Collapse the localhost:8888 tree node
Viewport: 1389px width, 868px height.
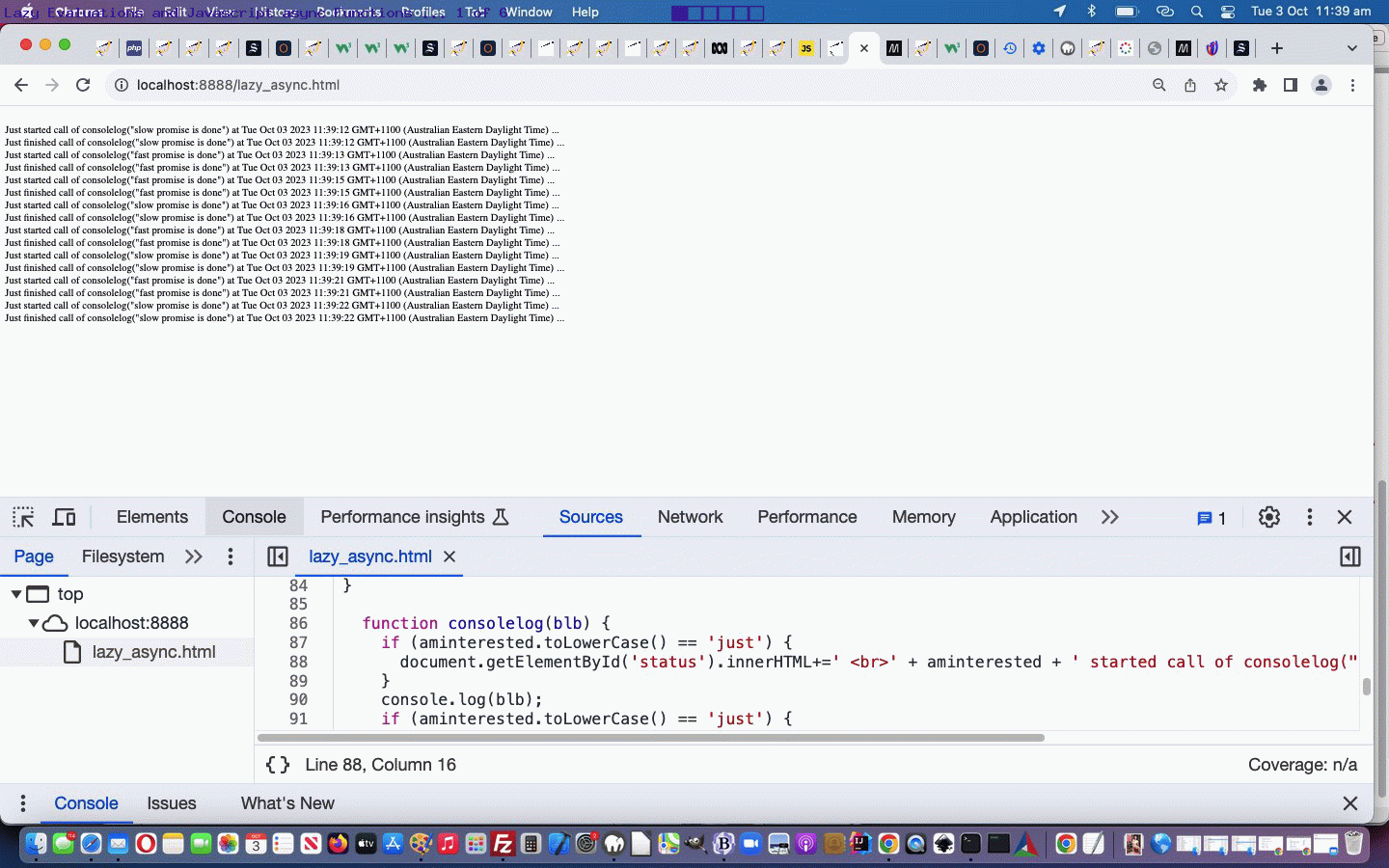click(x=34, y=623)
